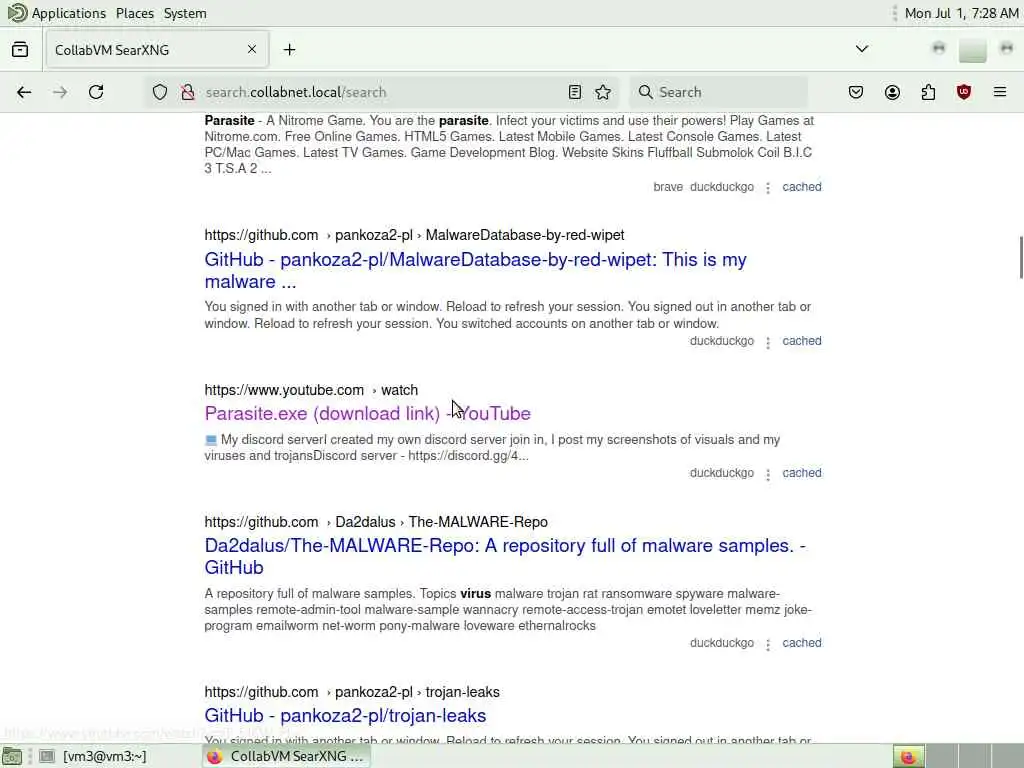Screen dimensions: 1024x768
Task: Go back to the previous page
Action: pyautogui.click(x=24, y=92)
